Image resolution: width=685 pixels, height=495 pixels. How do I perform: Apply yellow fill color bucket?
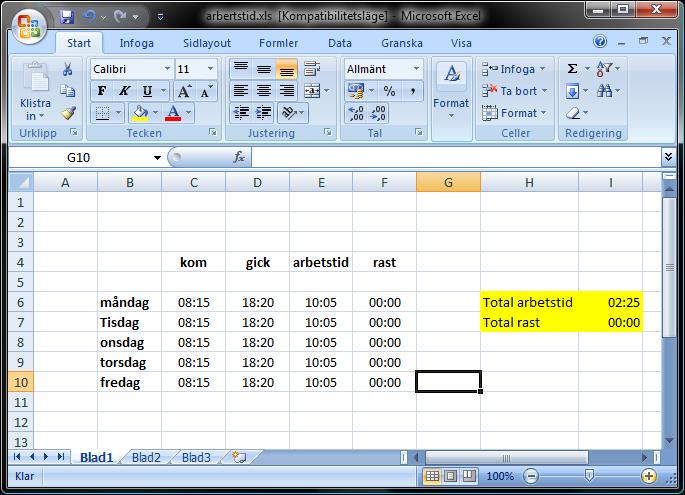pyautogui.click(x=140, y=113)
